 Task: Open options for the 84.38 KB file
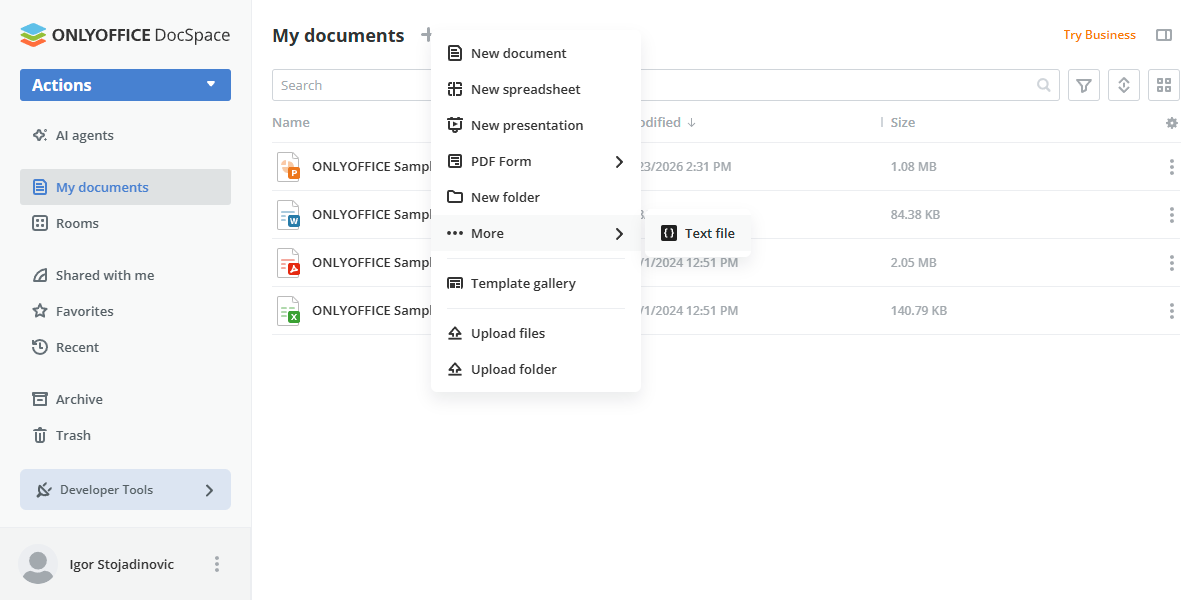(1172, 215)
